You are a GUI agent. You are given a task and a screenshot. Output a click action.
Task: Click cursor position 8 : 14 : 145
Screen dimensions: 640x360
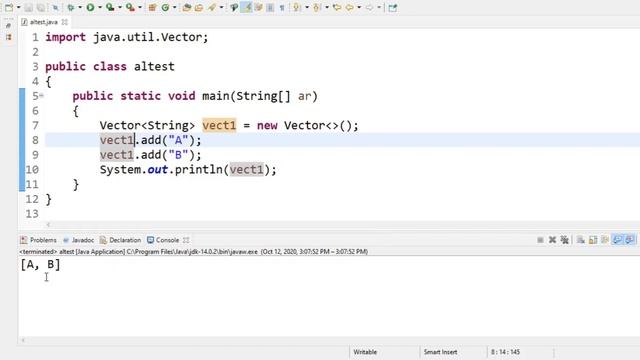point(505,352)
